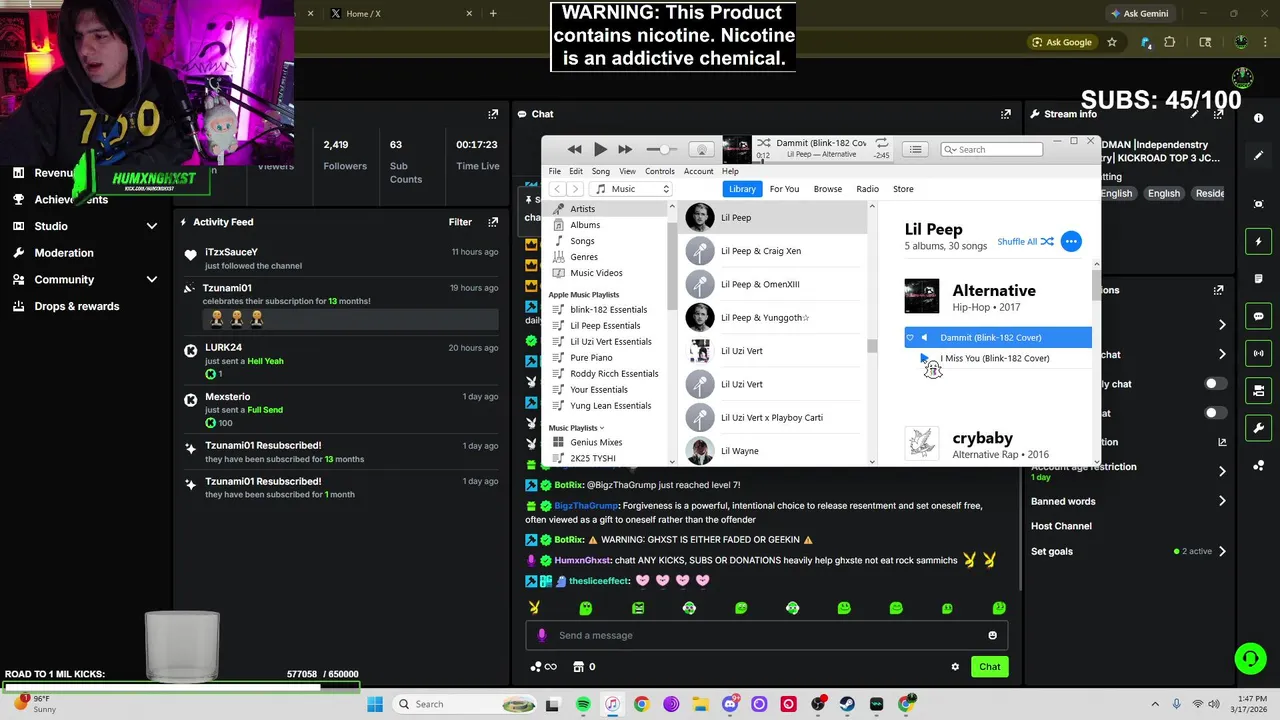Pop out the Stream info panel
Image resolution: width=1280 pixels, height=720 pixels.
coord(1218,114)
